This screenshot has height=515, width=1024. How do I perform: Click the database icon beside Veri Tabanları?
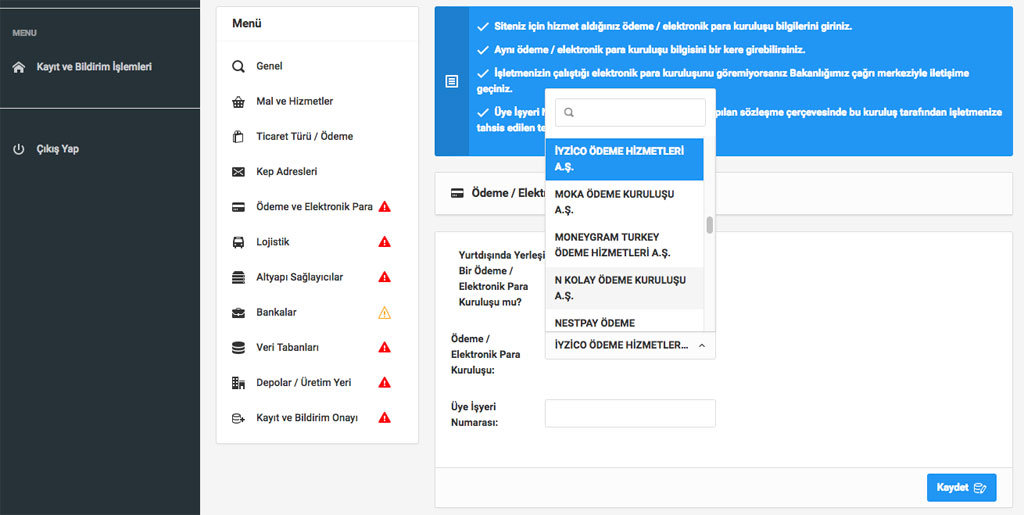238,348
